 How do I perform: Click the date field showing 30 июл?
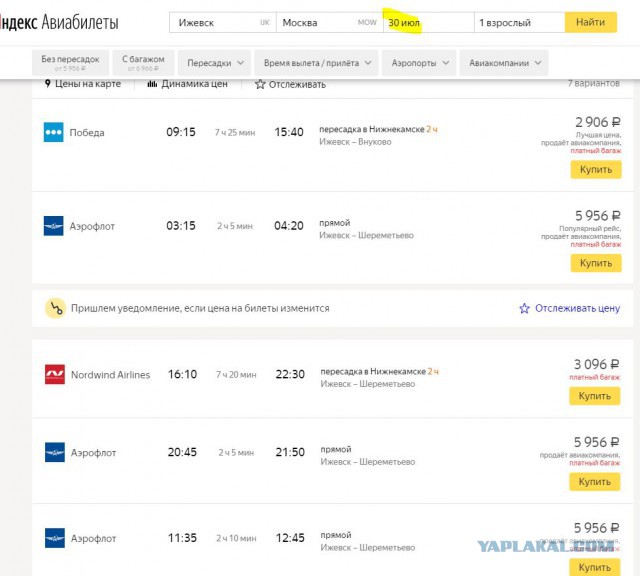[429, 22]
